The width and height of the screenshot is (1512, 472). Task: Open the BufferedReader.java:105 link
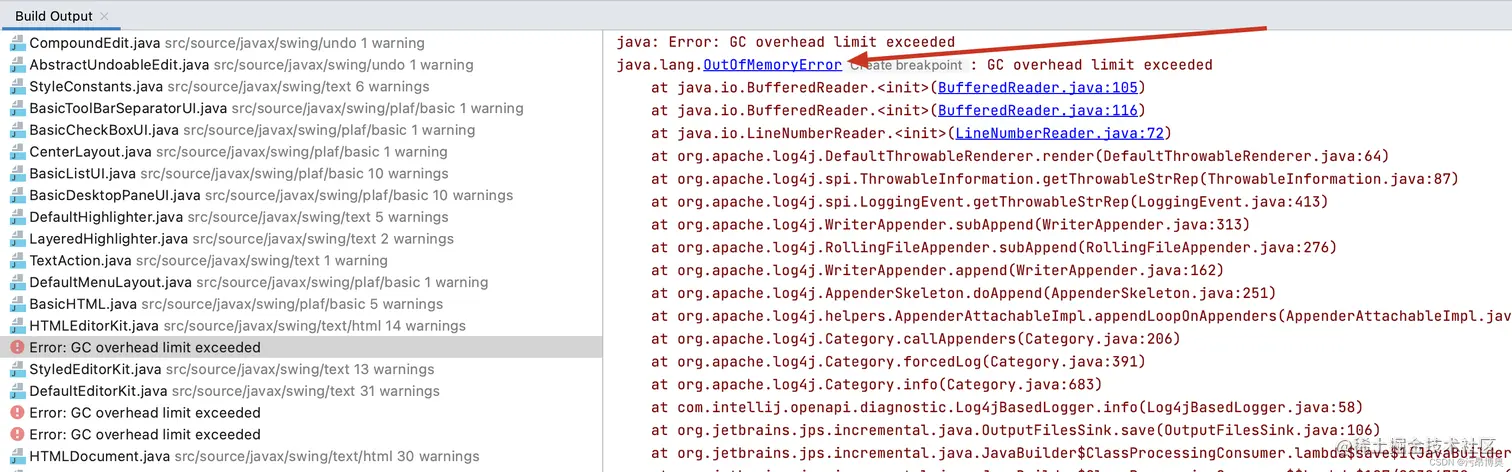click(1037, 88)
